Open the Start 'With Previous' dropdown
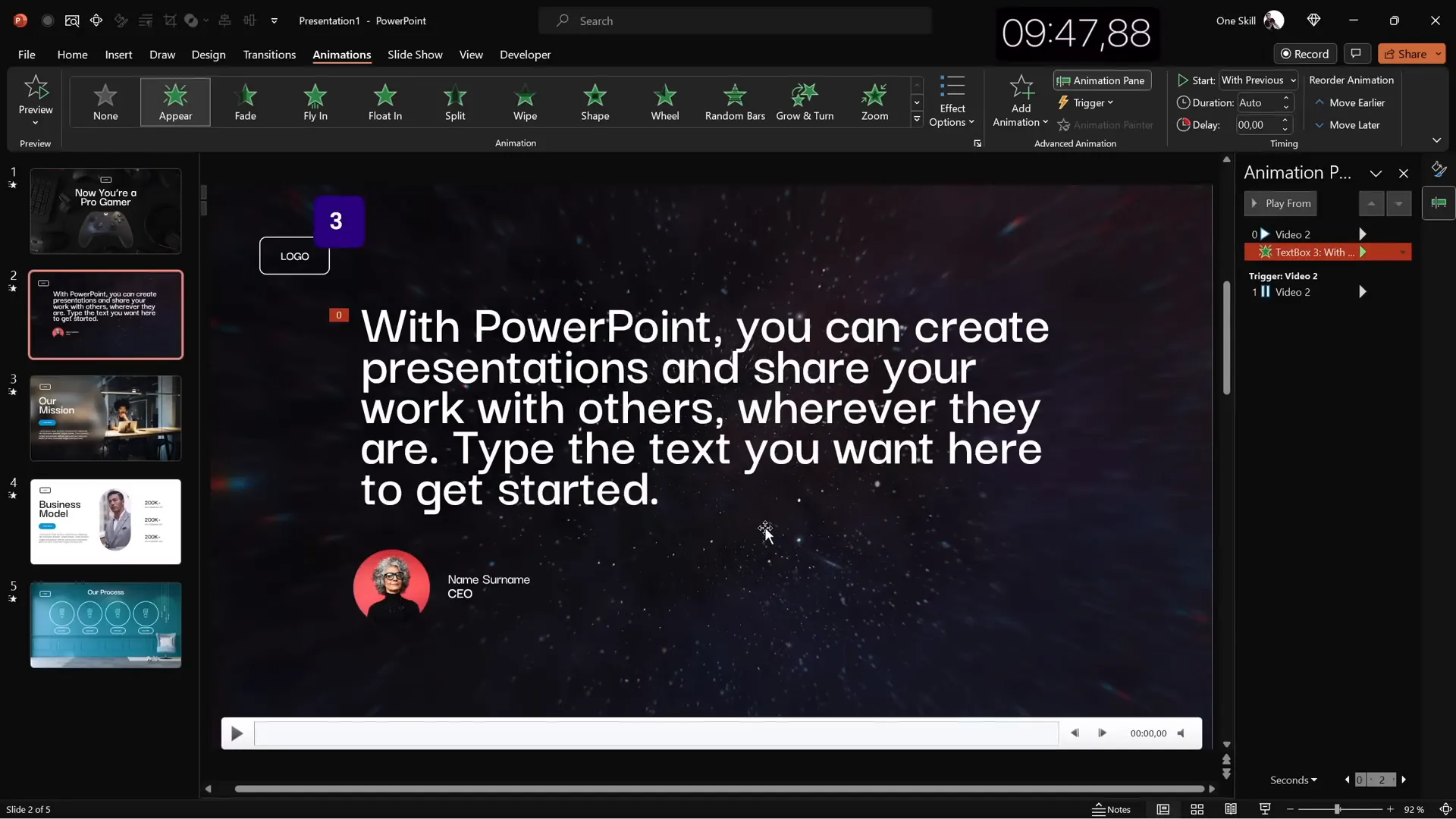The height and width of the screenshot is (819, 1456). coord(1258,80)
